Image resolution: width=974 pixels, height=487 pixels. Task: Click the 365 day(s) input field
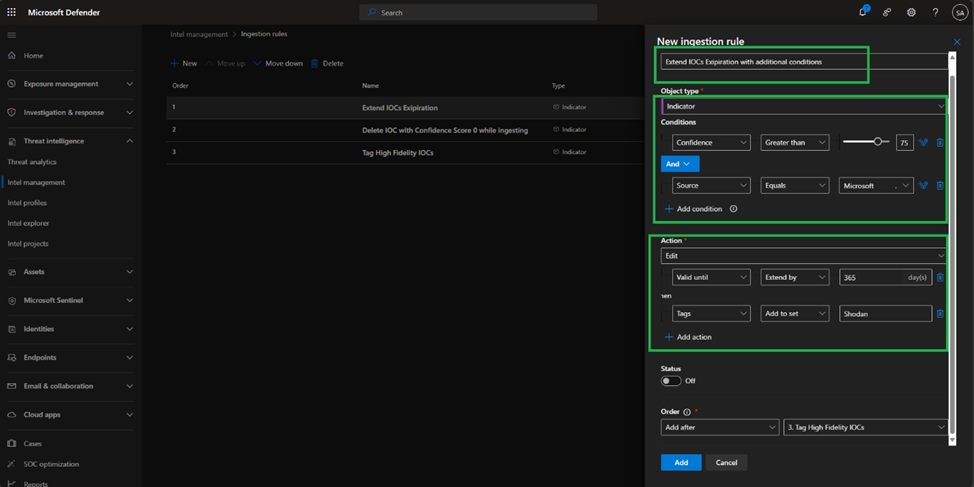pos(885,277)
